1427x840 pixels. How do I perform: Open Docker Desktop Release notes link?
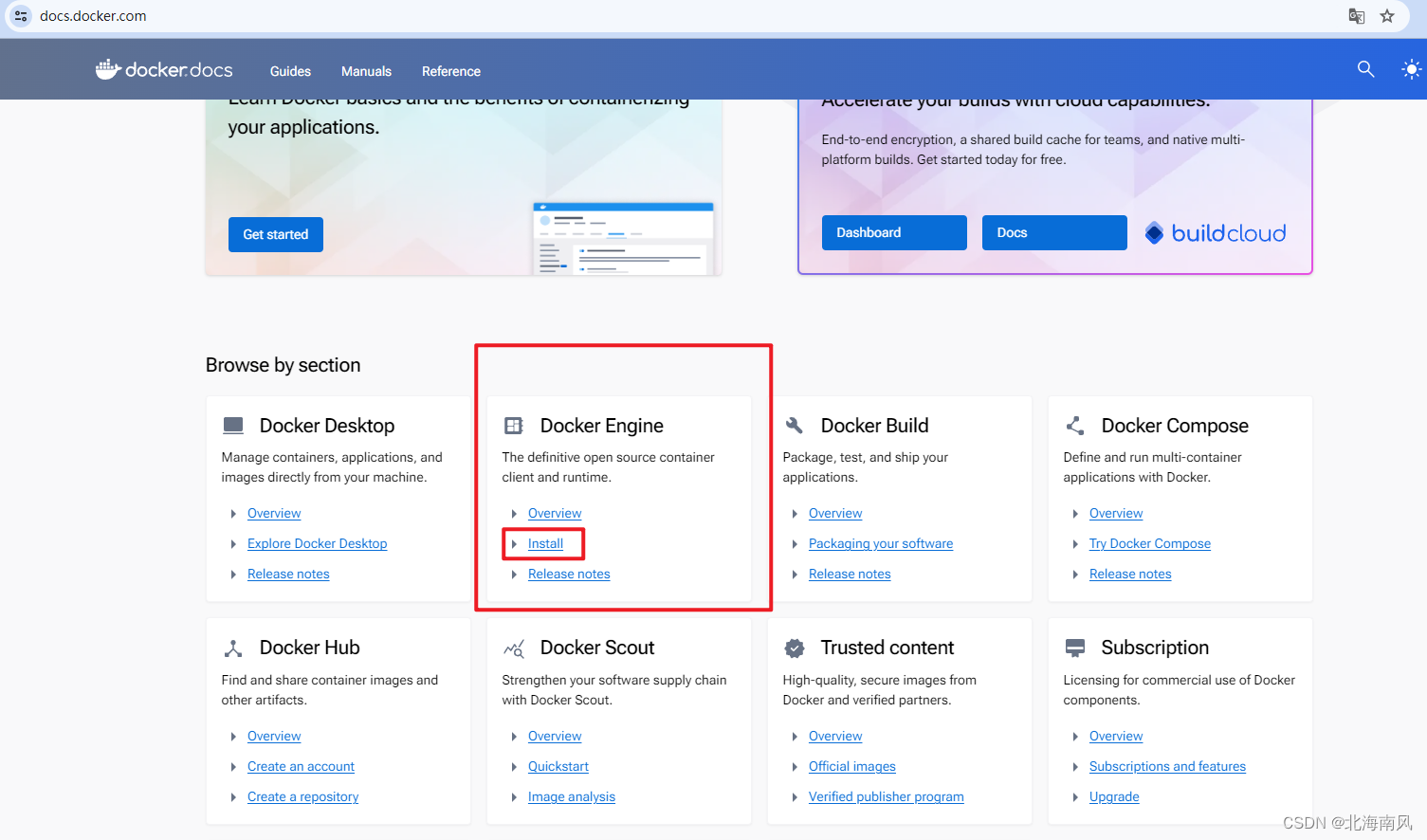288,574
